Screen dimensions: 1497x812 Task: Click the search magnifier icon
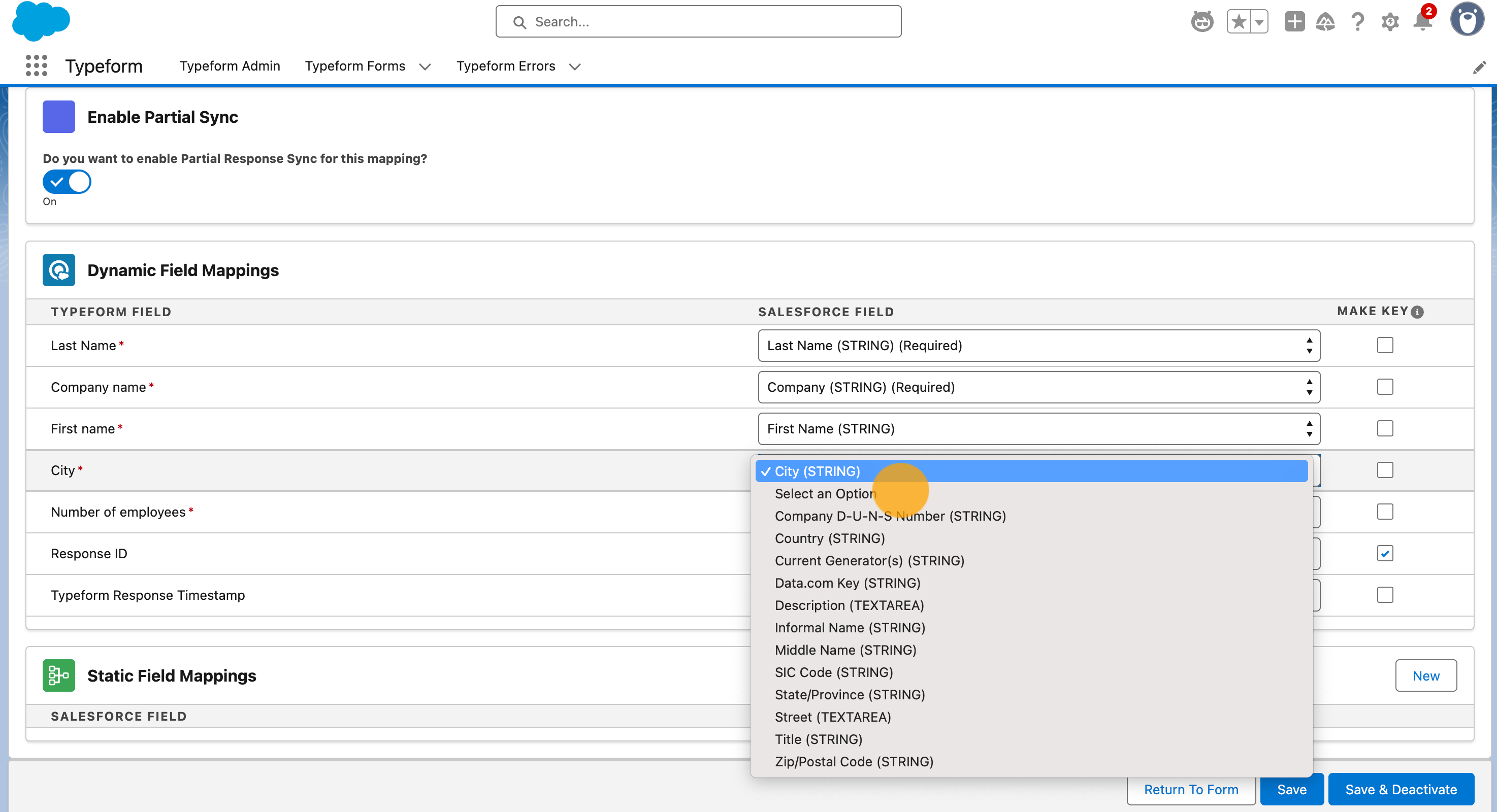click(x=519, y=22)
